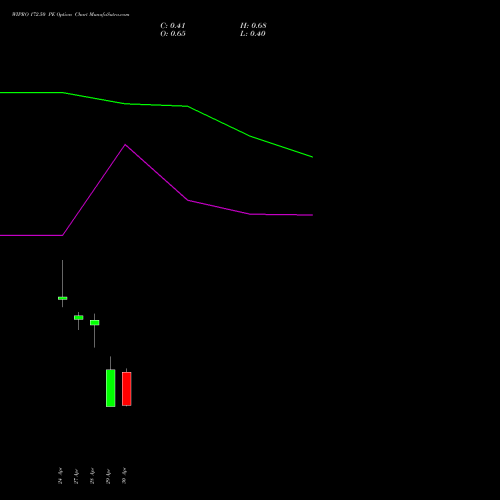Click the '30 Apr' date label
500x500 pixels.
[124, 476]
